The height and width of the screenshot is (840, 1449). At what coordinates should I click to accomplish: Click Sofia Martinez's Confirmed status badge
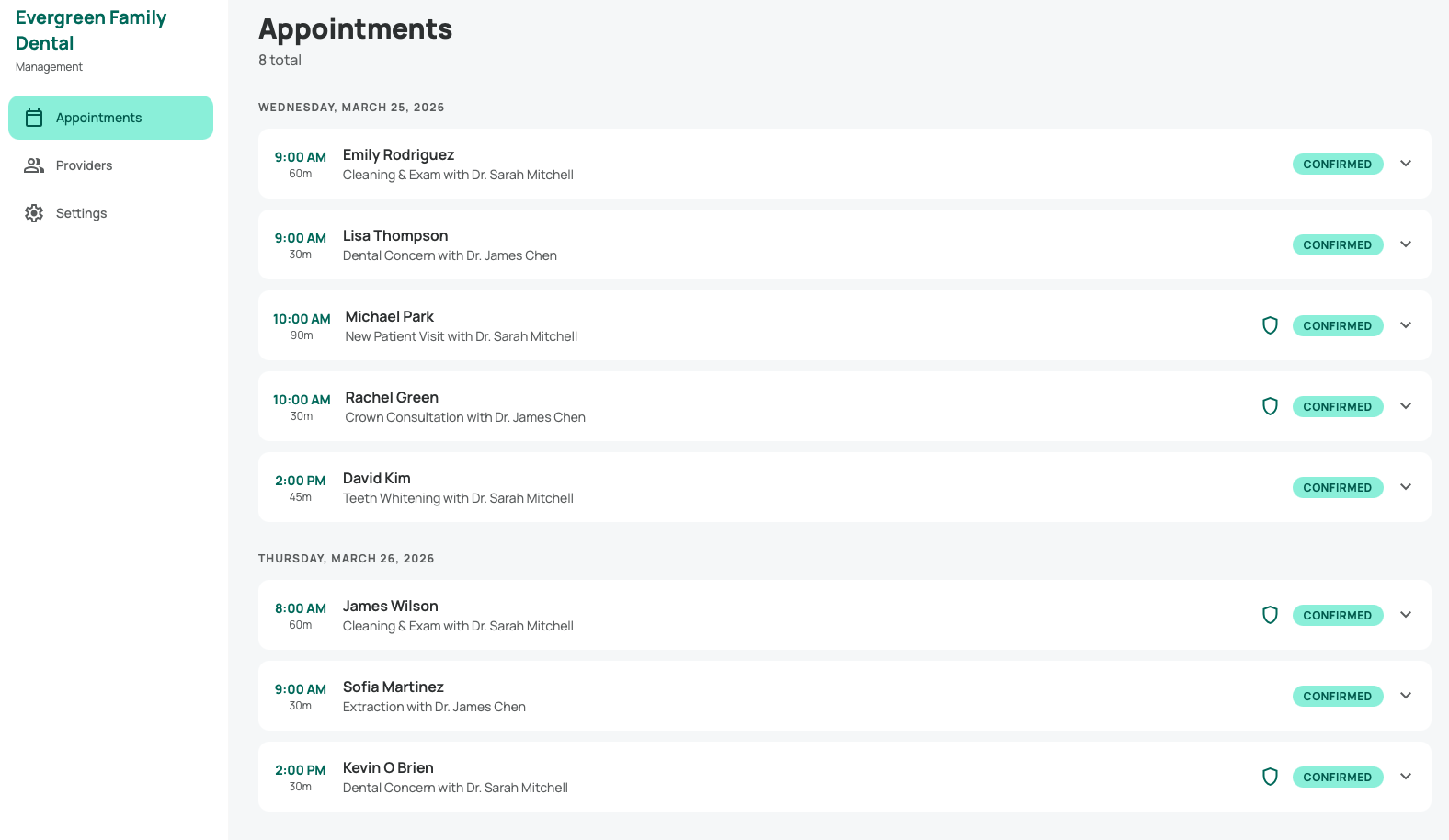[x=1337, y=696]
